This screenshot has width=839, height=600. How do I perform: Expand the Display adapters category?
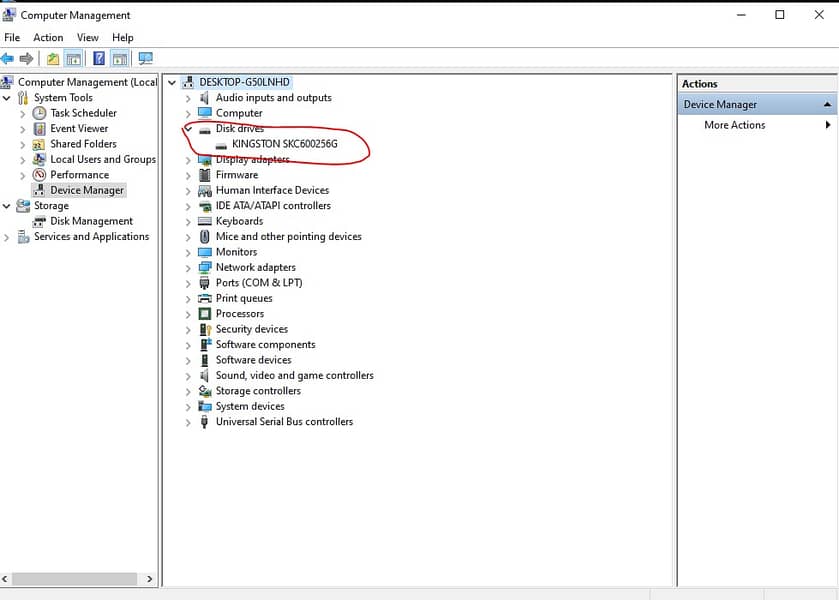pos(188,160)
